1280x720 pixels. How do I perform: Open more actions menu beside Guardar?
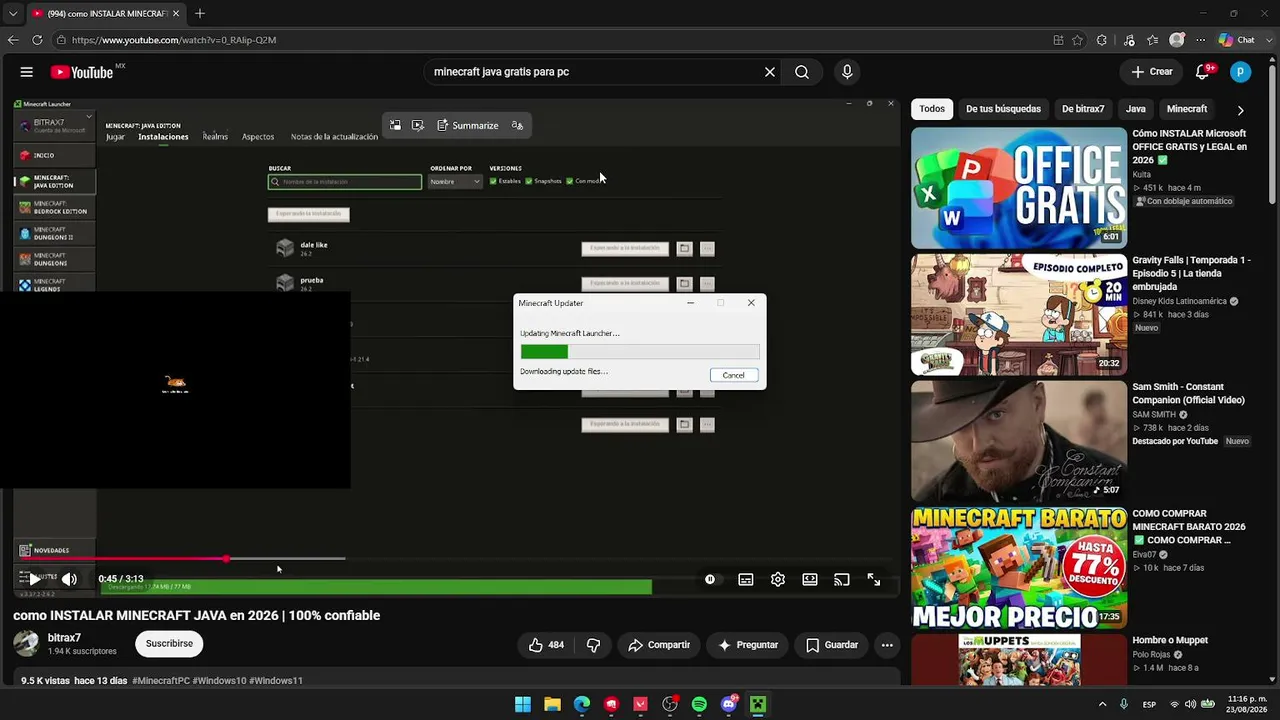click(x=886, y=645)
